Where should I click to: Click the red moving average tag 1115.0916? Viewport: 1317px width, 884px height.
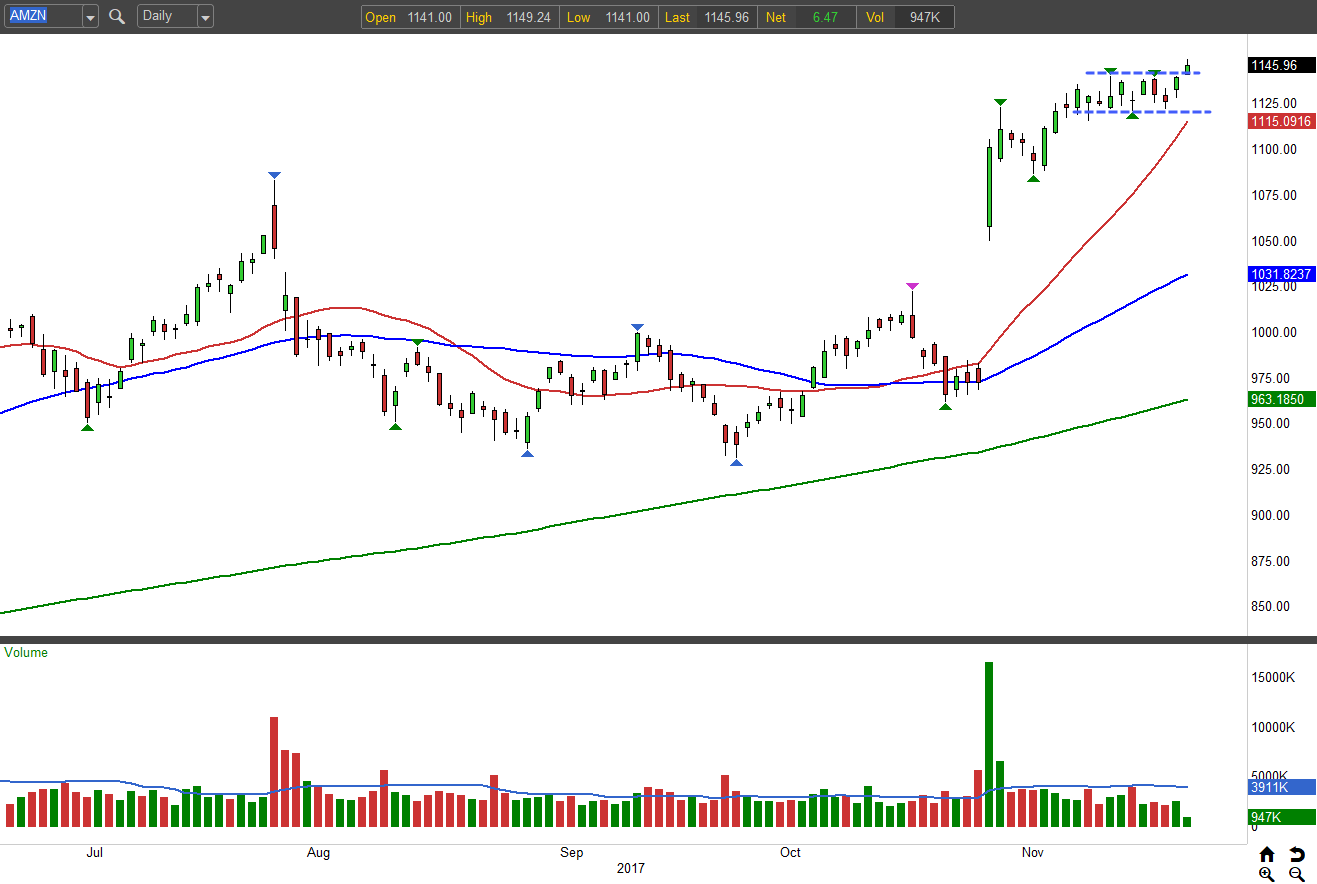click(x=1280, y=121)
